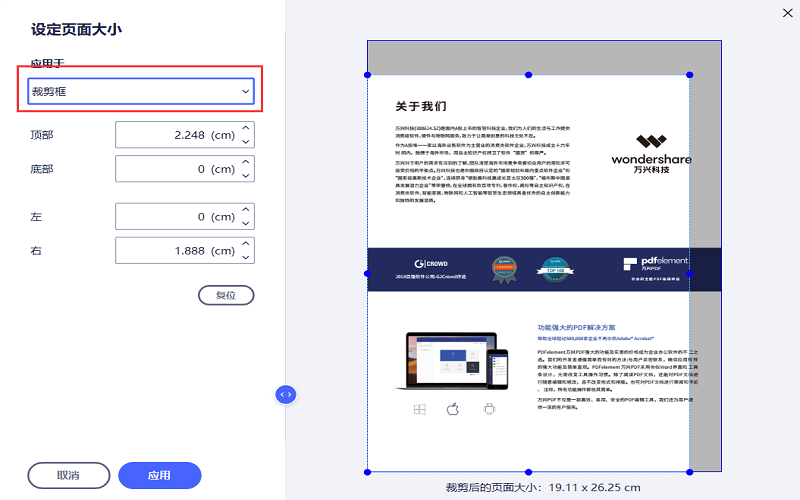Decrease the 左 left margin value
Screen dimensions: 800x500
(247, 223)
